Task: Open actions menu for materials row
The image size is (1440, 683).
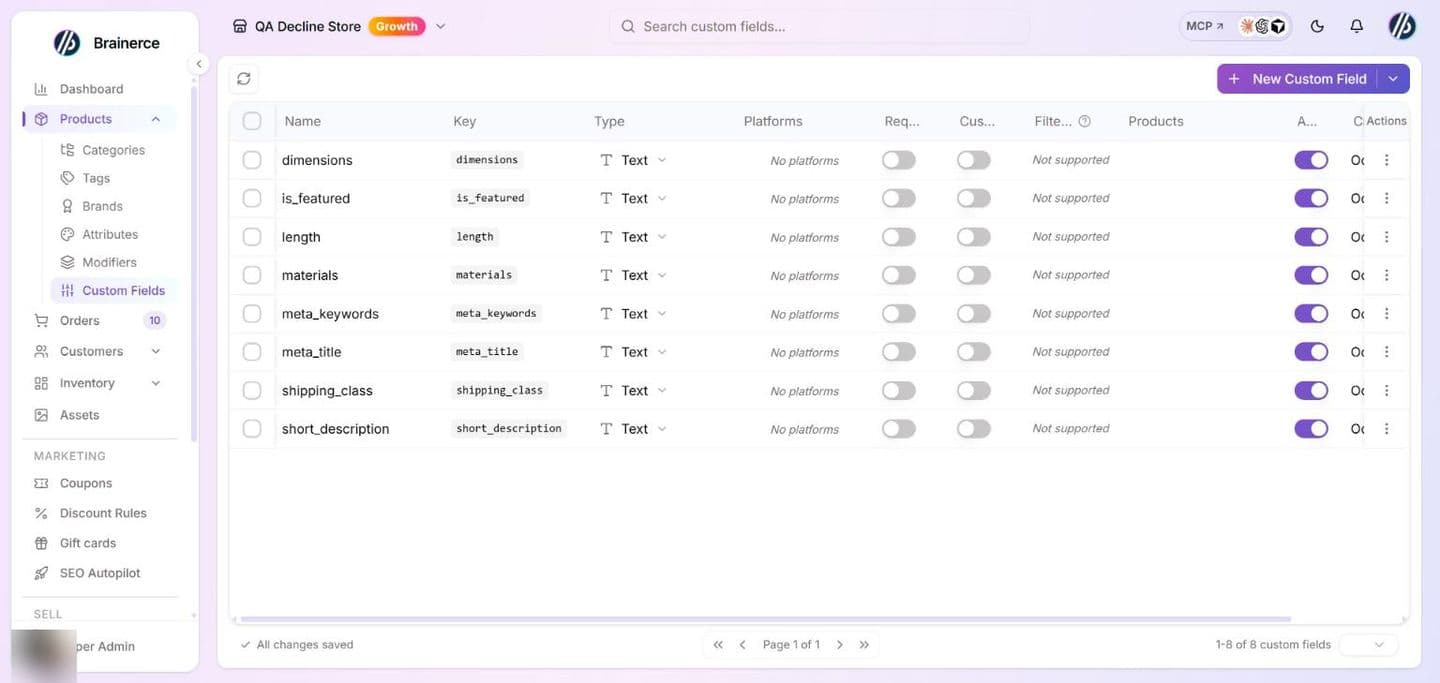Action: 1386,275
